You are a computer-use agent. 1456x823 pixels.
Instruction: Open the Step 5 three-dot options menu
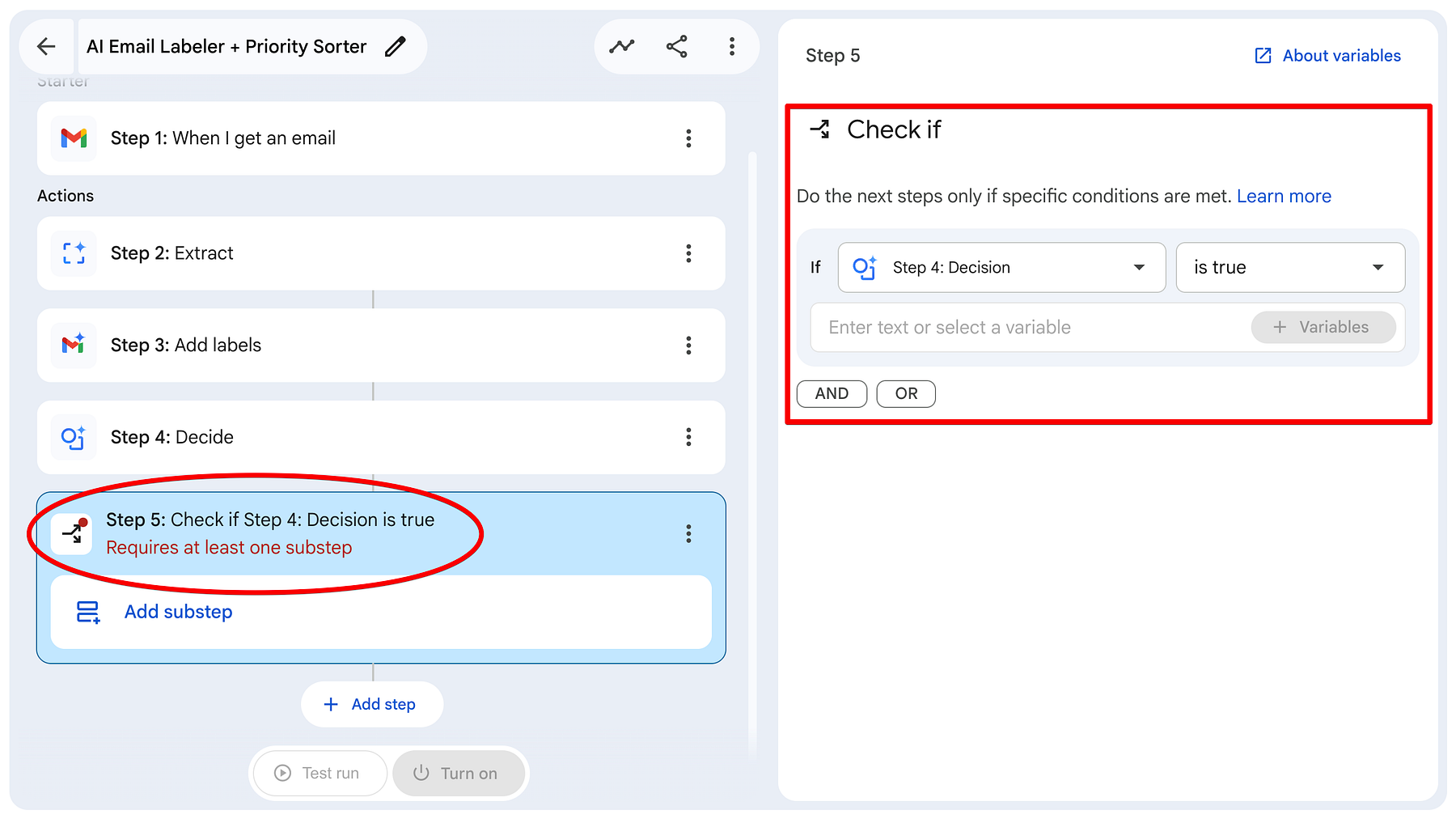click(688, 533)
